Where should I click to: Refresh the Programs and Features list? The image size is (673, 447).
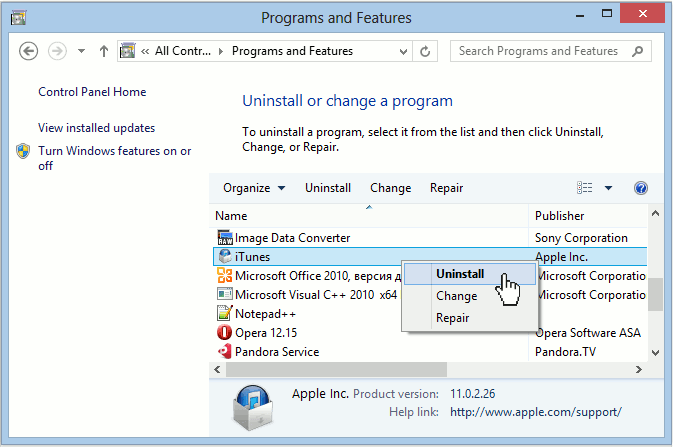[x=425, y=52]
